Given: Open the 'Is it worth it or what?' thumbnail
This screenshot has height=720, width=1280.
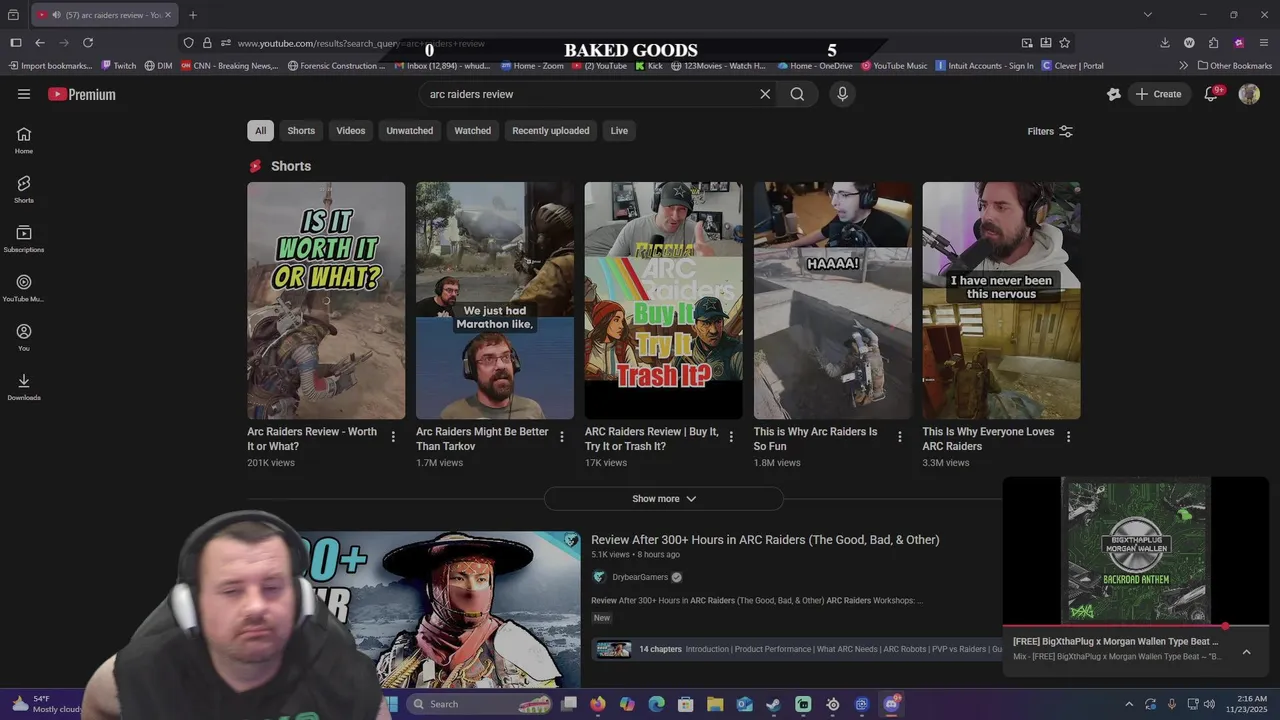Looking at the screenshot, I should click(x=326, y=300).
